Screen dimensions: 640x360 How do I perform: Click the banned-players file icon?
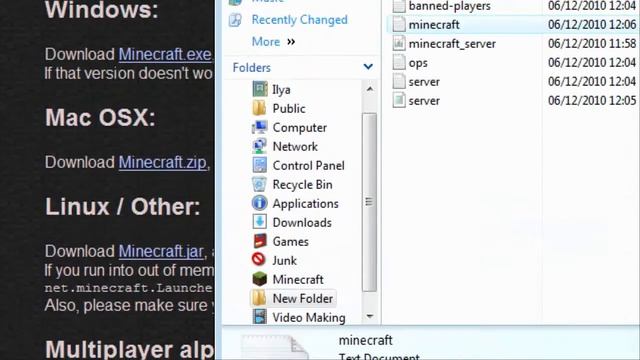(399, 6)
